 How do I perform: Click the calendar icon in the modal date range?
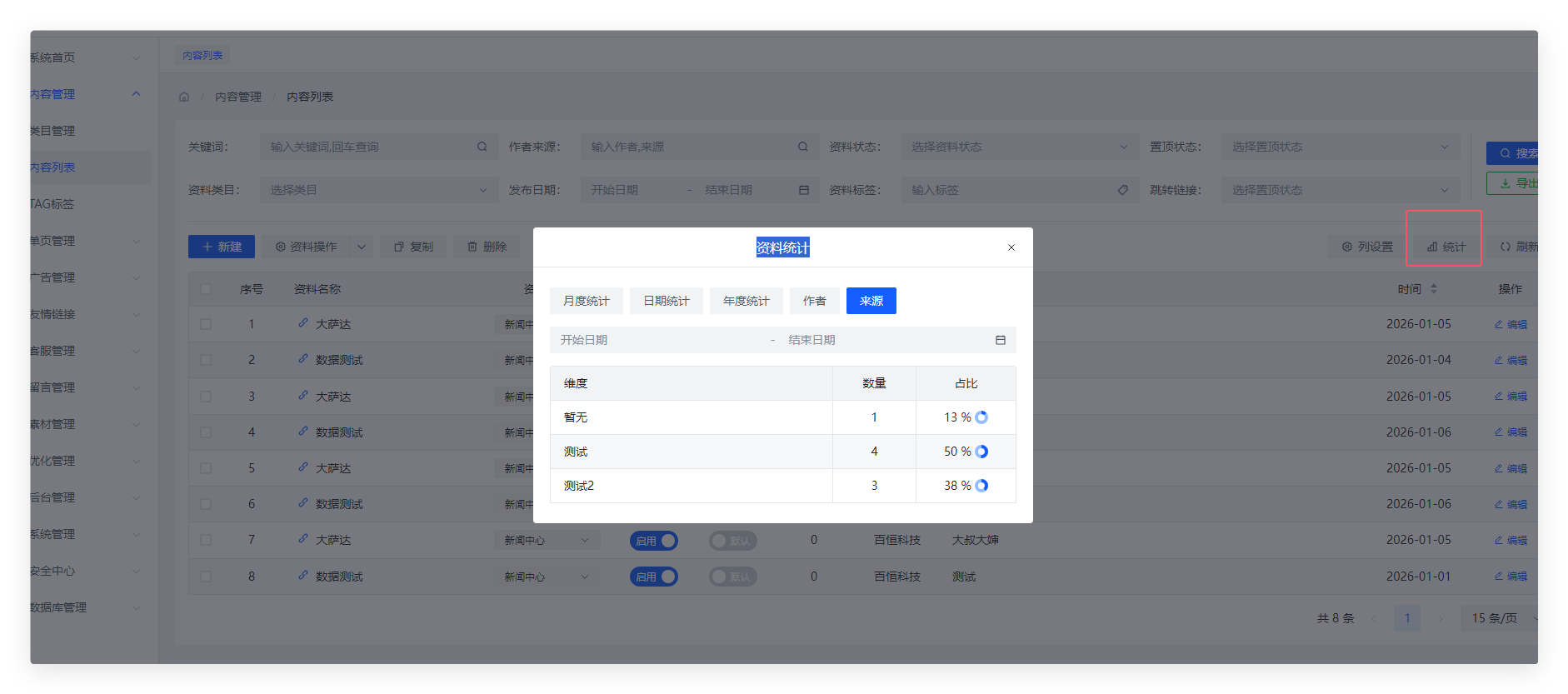click(1000, 340)
